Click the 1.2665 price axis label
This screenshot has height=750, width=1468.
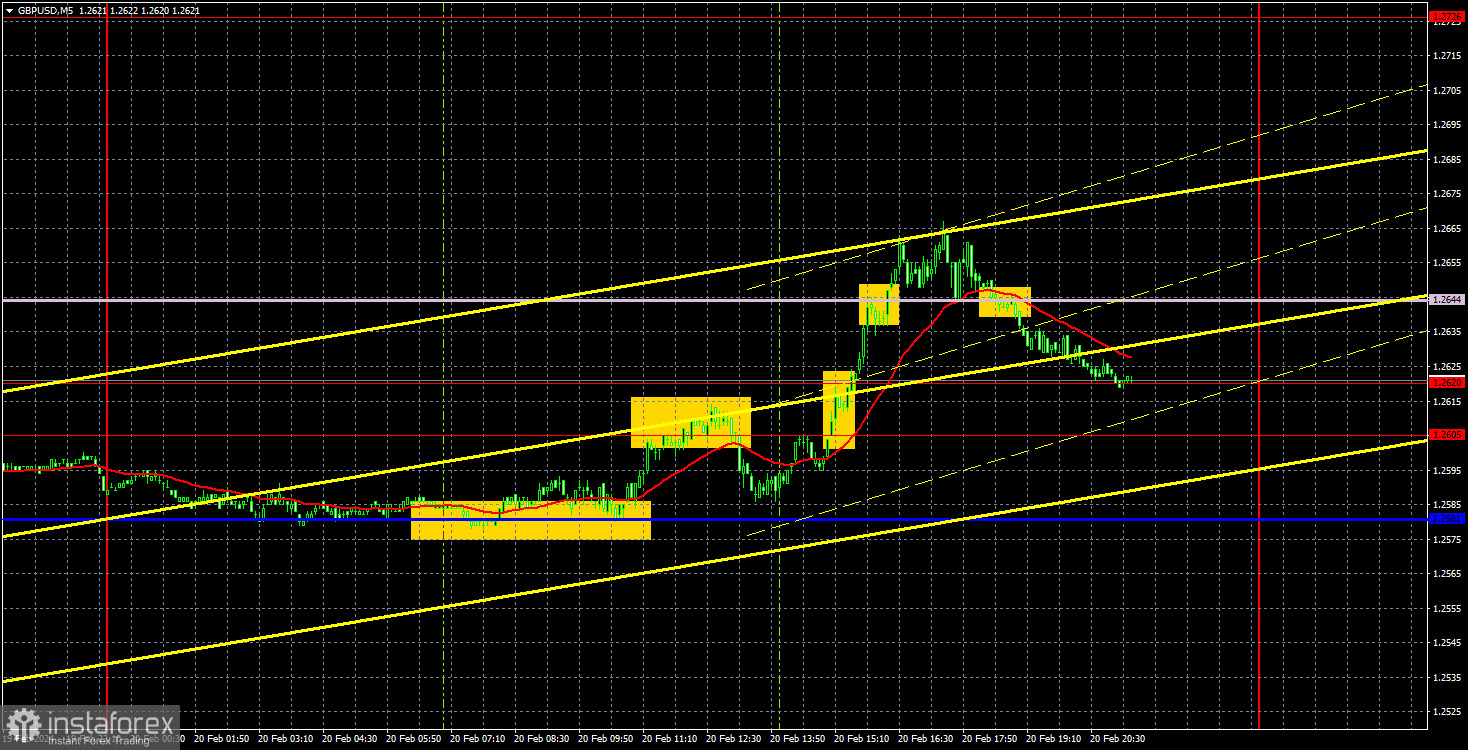tap(1447, 228)
